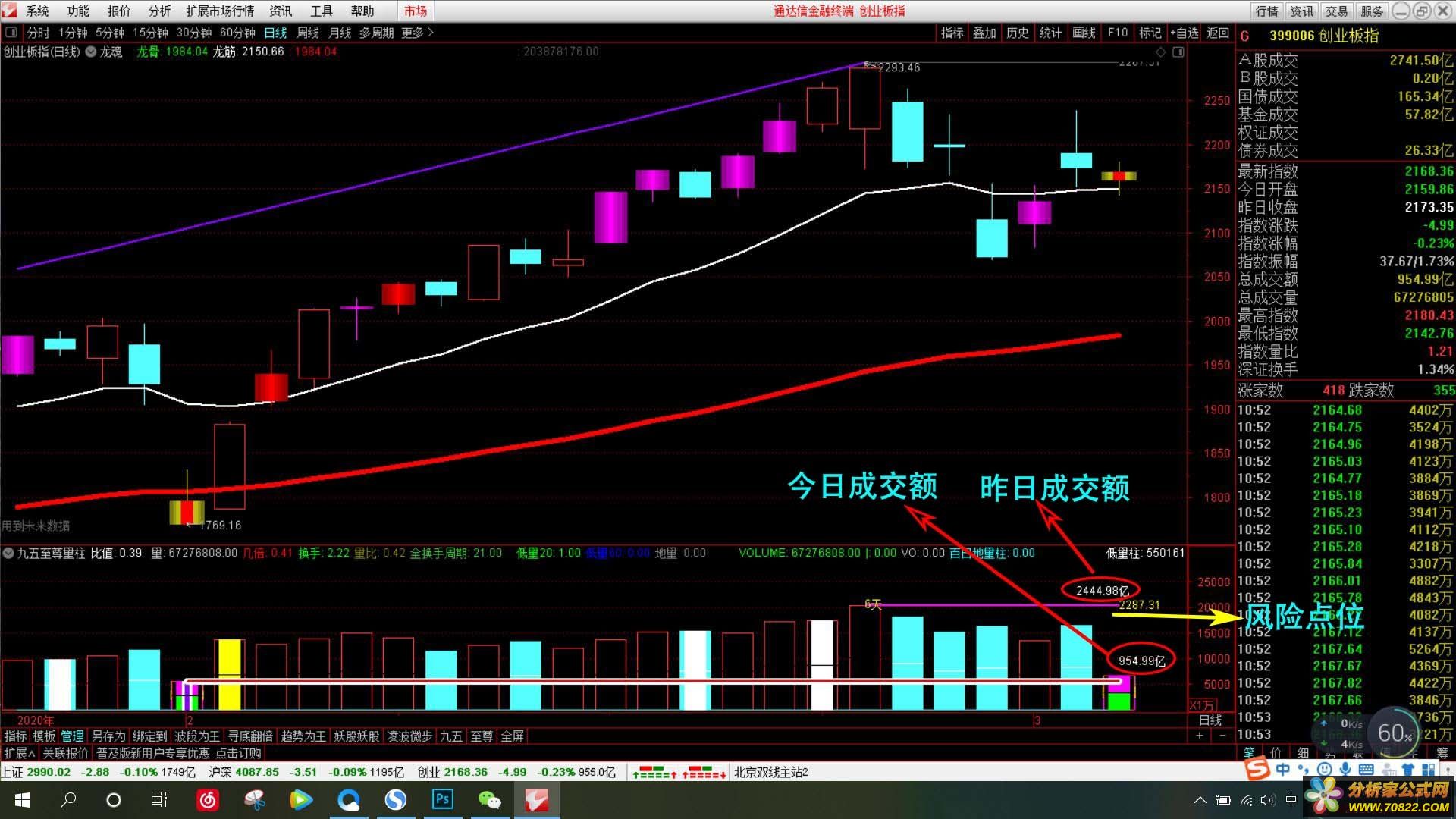This screenshot has width=1456, height=819.
Task: Click the 点击订购 subscription link
Action: pos(238,753)
